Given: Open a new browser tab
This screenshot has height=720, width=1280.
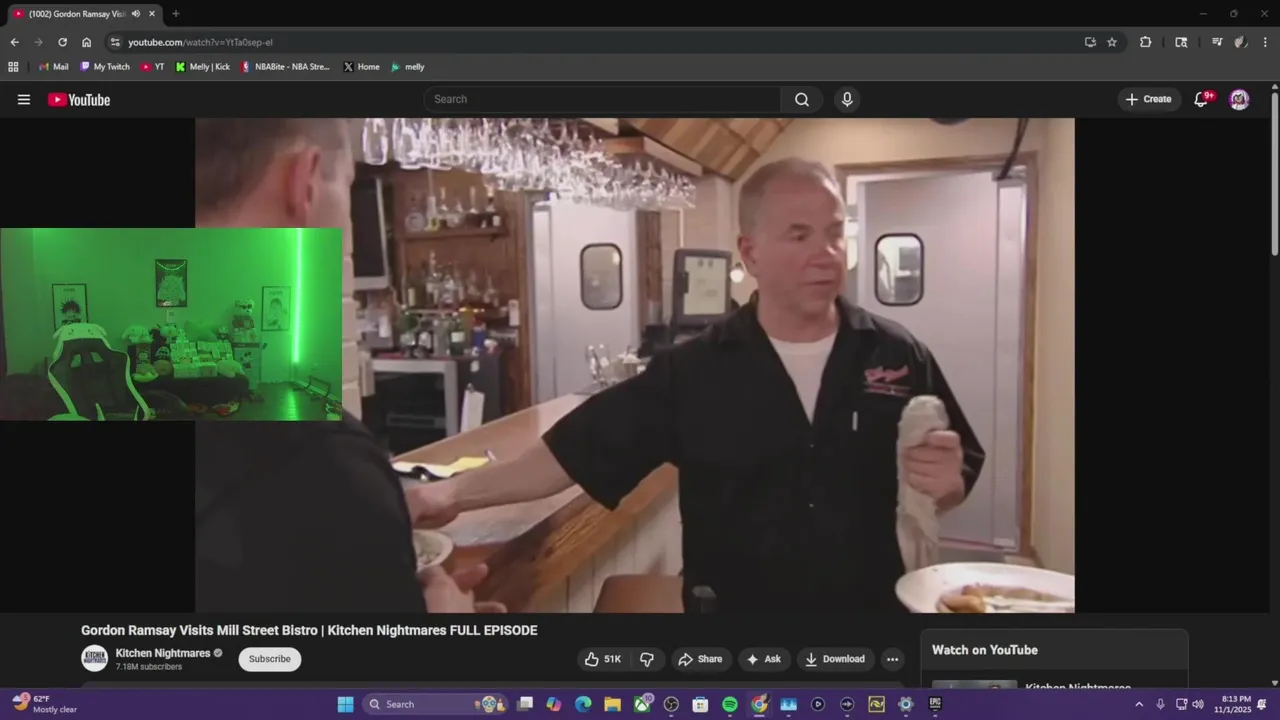Looking at the screenshot, I should tap(176, 14).
